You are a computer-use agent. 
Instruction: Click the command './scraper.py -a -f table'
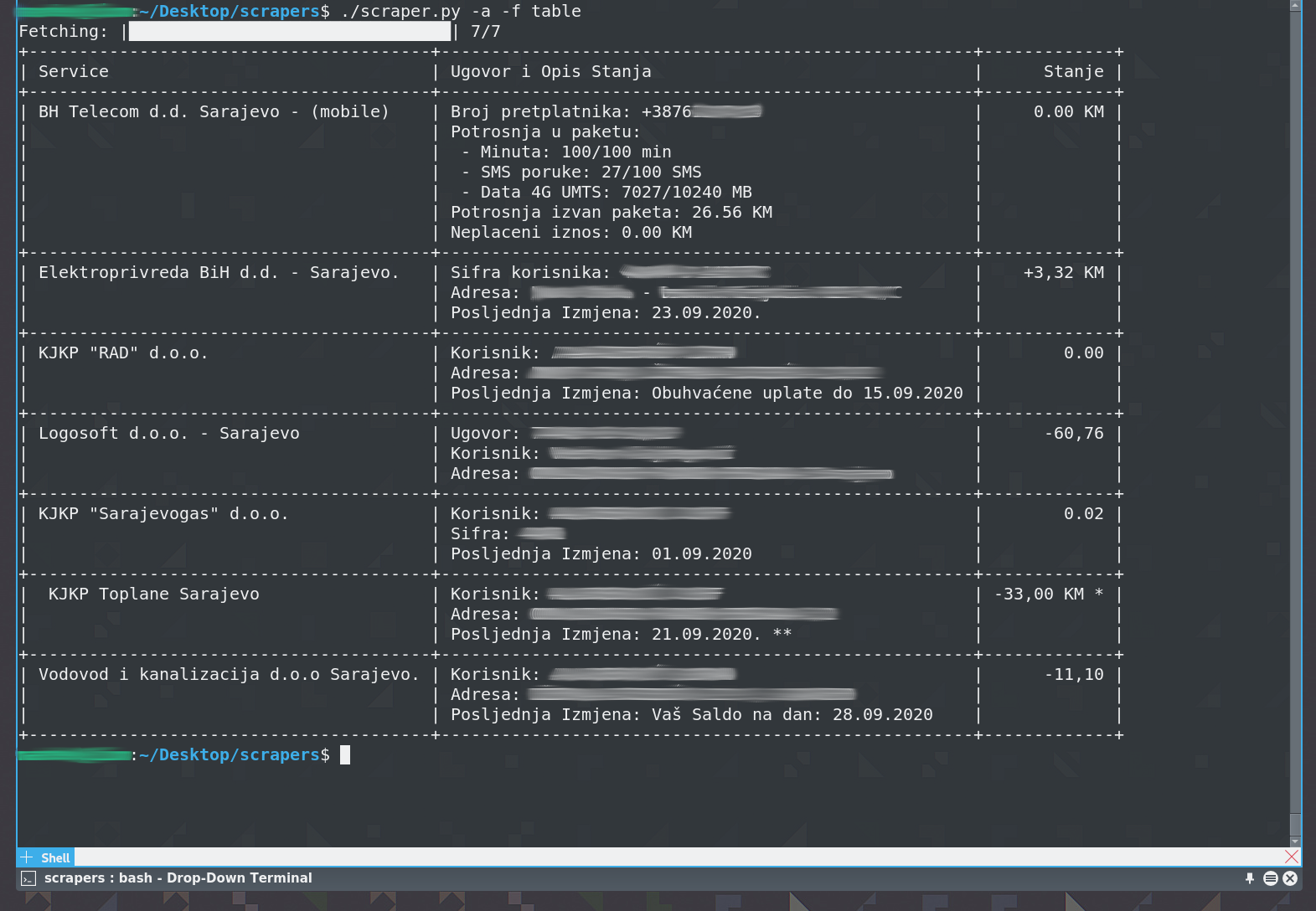point(461,12)
